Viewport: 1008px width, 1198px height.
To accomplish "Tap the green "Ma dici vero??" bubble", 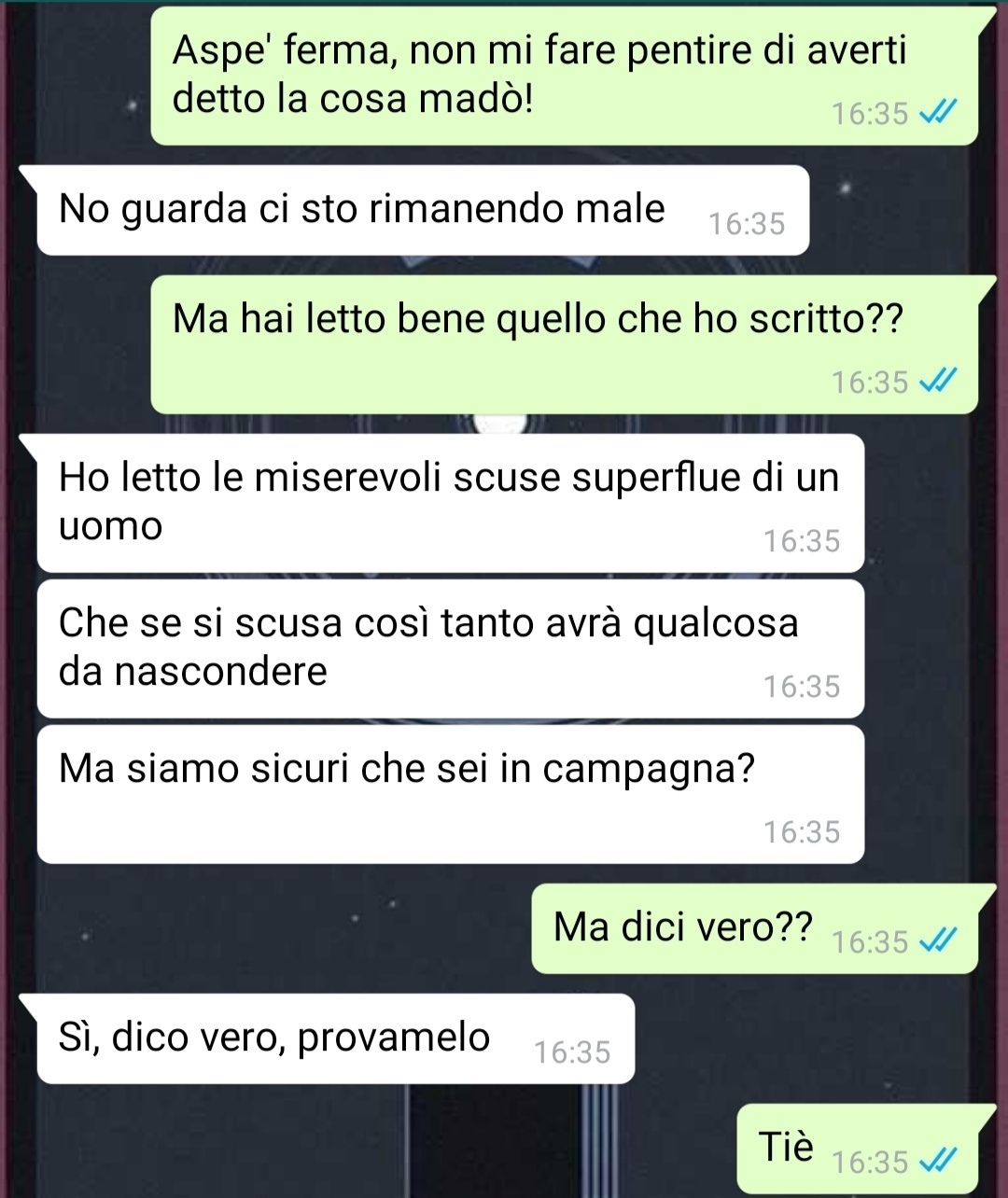I will coord(754,928).
